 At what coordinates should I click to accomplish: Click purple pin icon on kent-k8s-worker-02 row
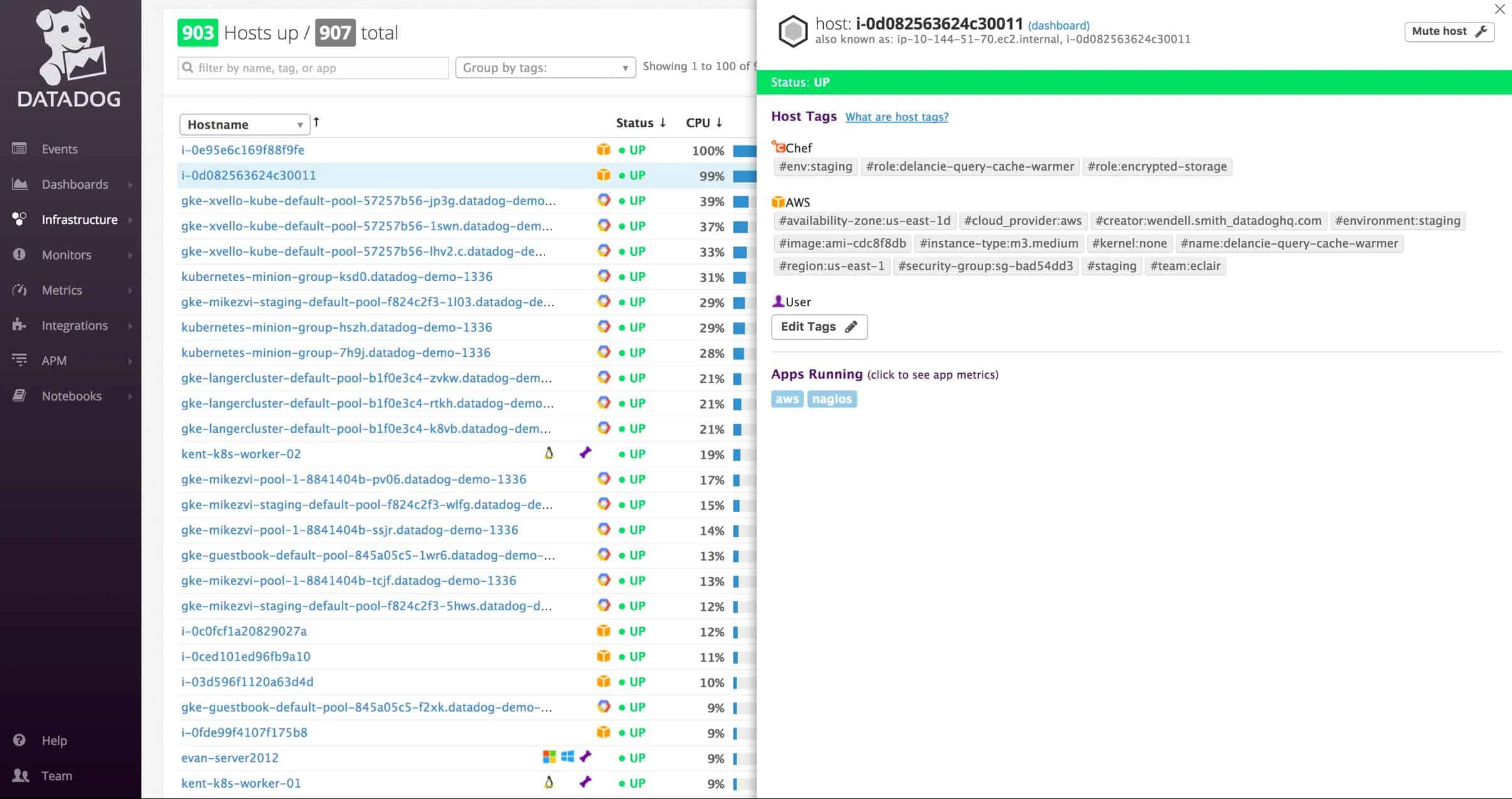click(585, 452)
